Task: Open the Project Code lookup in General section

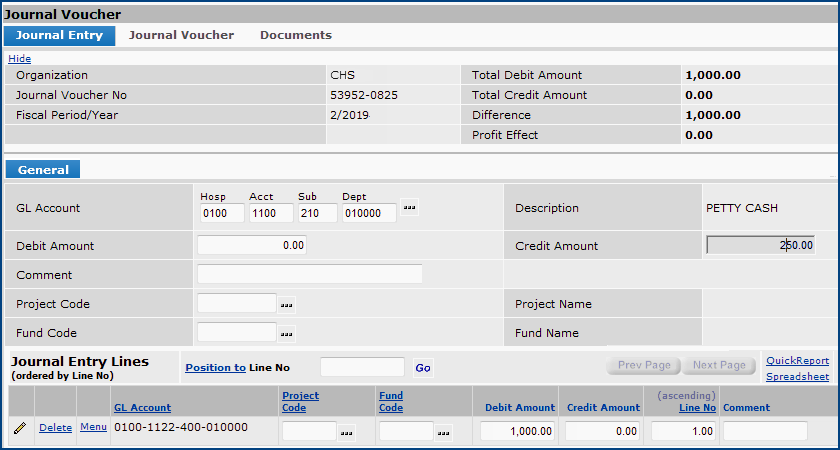Action: [x=288, y=304]
